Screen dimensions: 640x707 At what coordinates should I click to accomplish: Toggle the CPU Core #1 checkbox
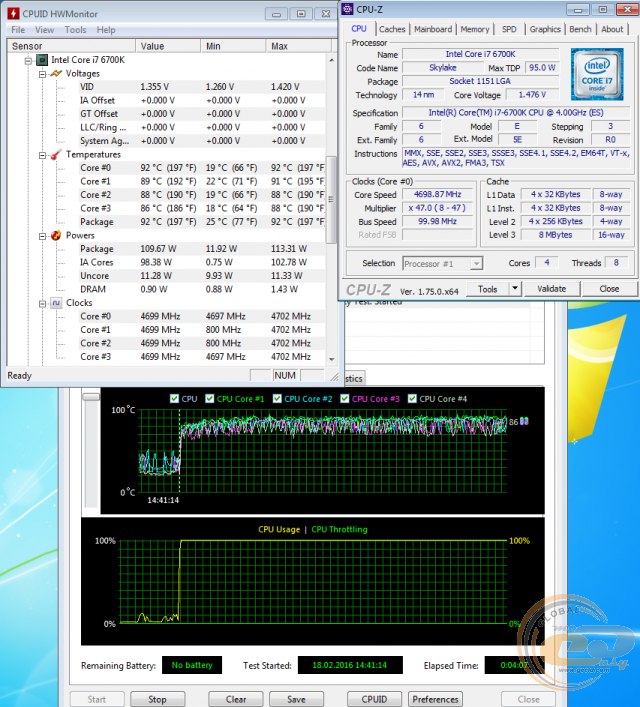point(210,399)
